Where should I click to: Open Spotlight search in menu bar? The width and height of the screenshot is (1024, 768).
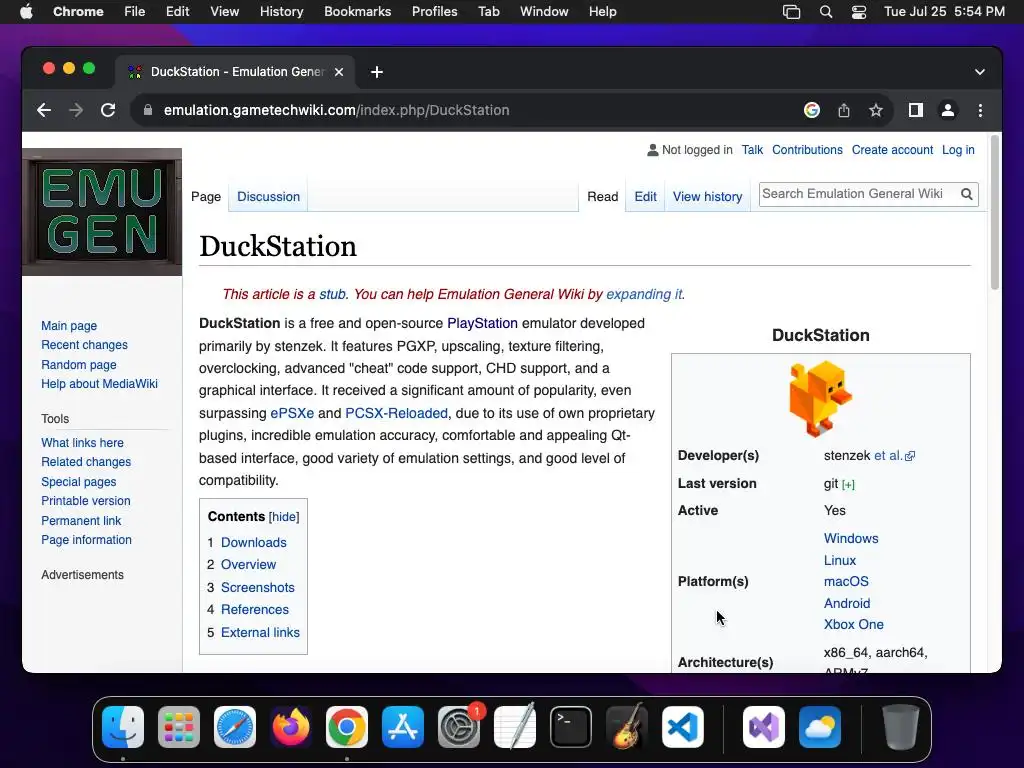click(x=825, y=12)
